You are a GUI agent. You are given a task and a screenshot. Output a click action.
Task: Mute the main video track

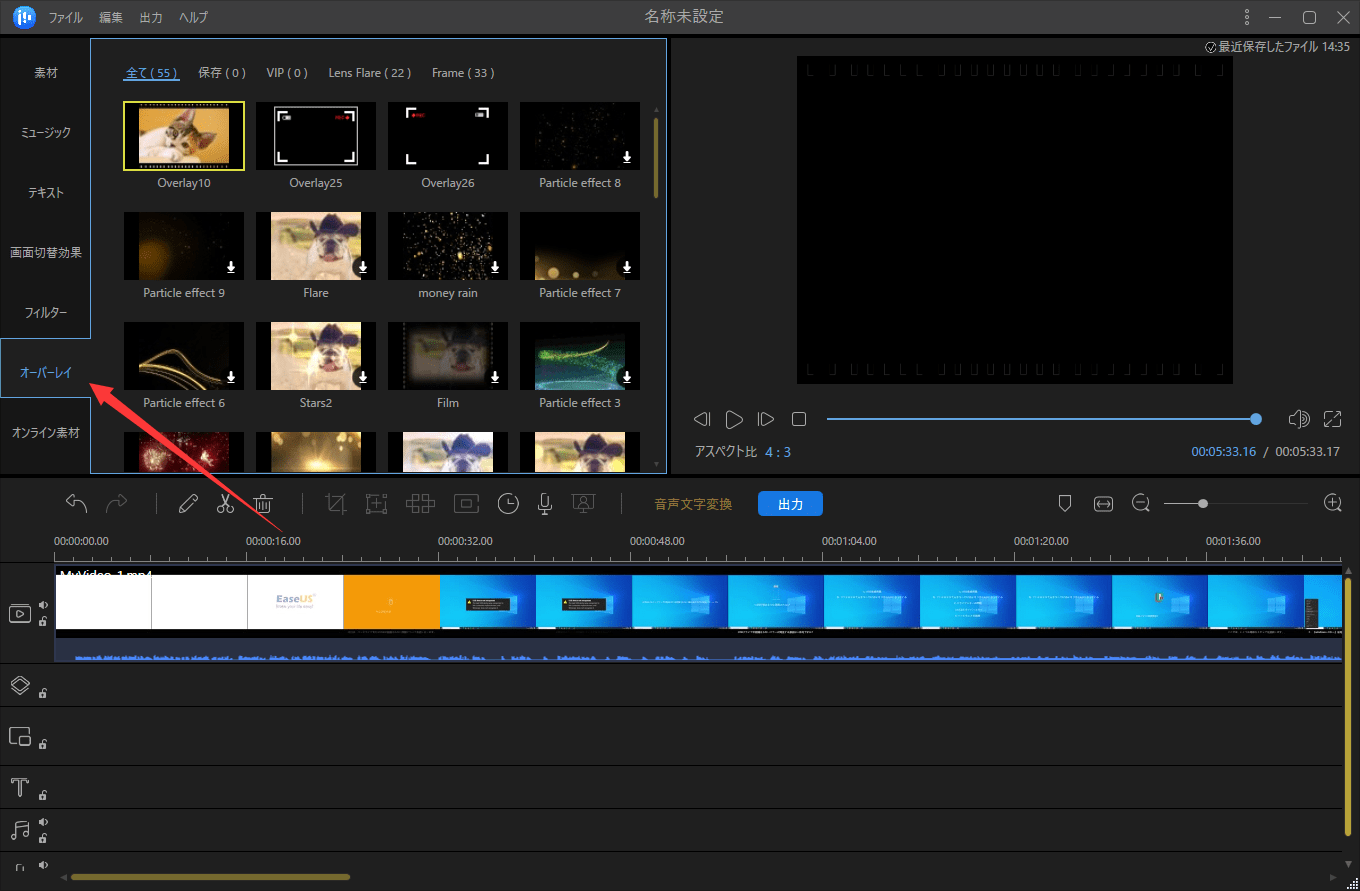(43, 605)
